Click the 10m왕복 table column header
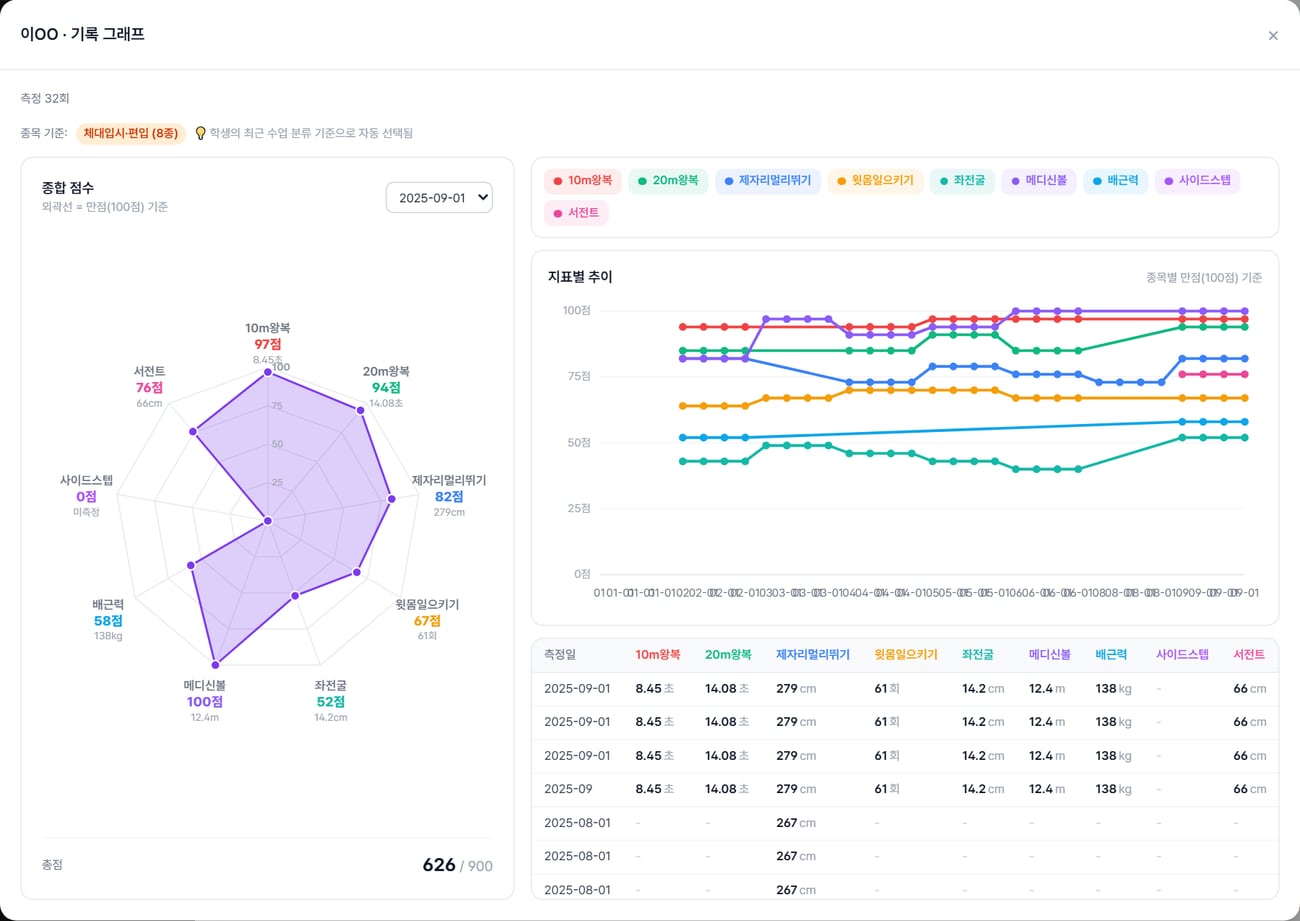This screenshot has width=1300, height=921. pos(658,655)
